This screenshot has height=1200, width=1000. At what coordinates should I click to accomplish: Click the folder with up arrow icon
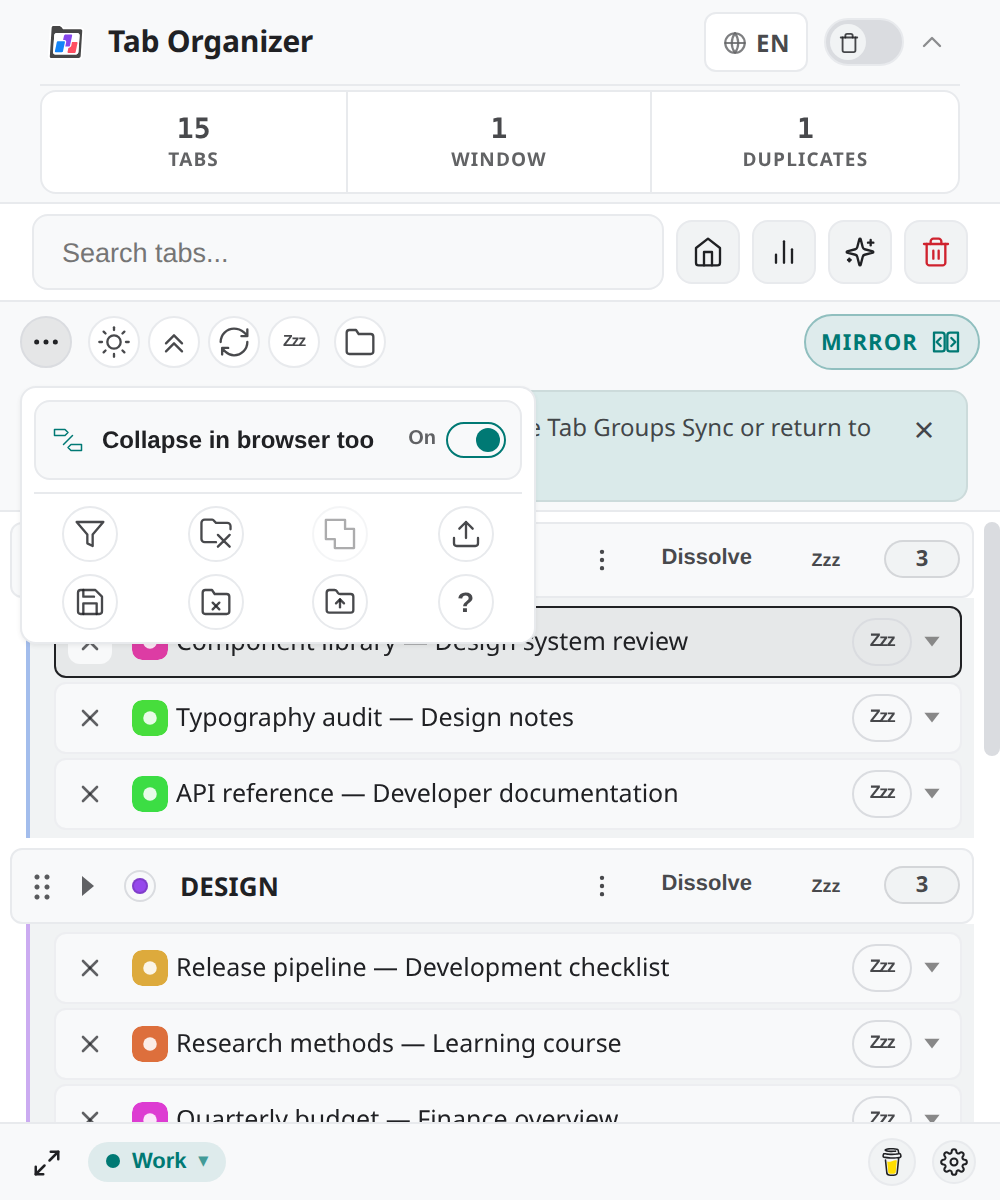[340, 602]
